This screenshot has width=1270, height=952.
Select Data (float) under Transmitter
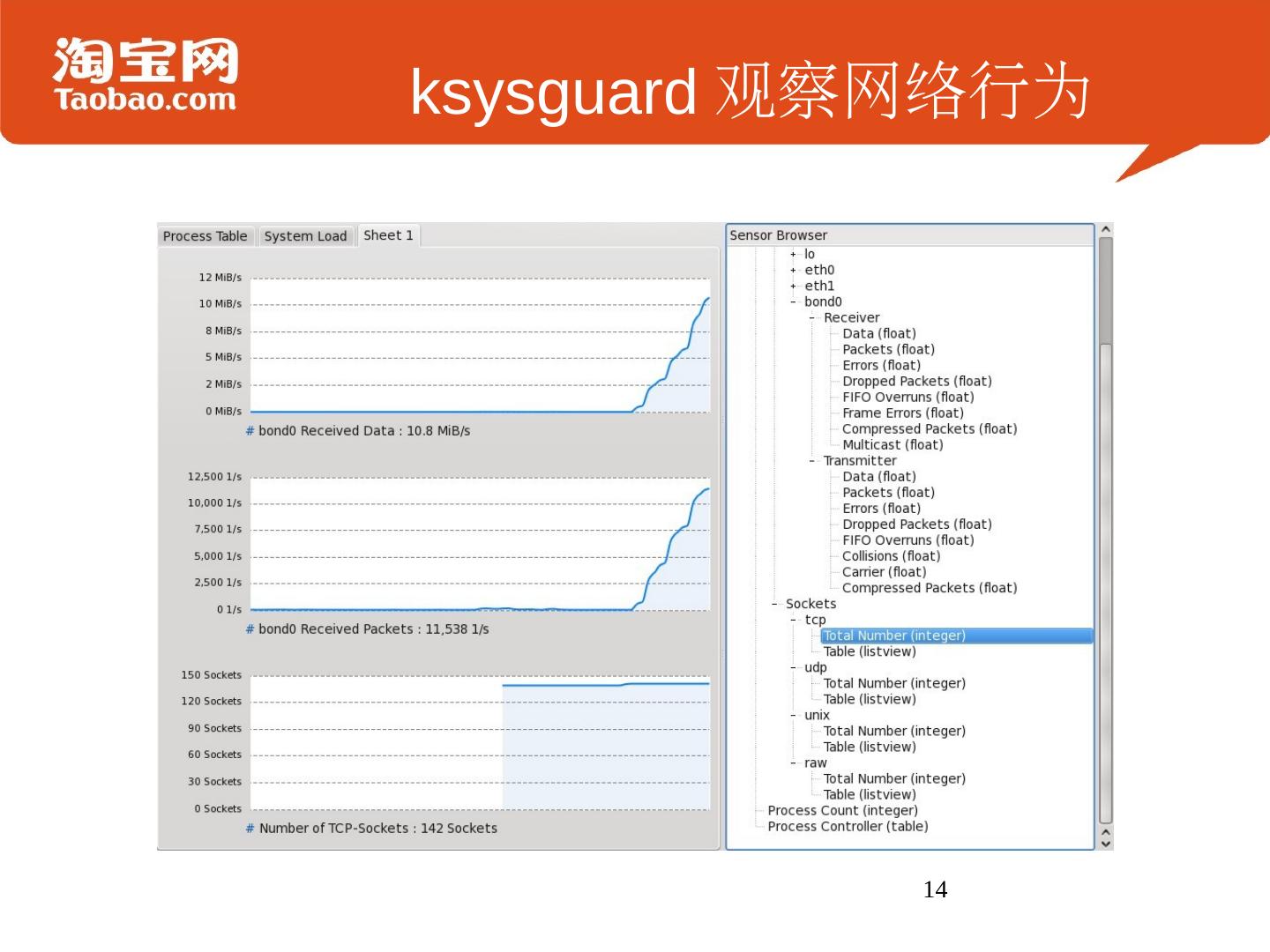pyautogui.click(x=878, y=477)
